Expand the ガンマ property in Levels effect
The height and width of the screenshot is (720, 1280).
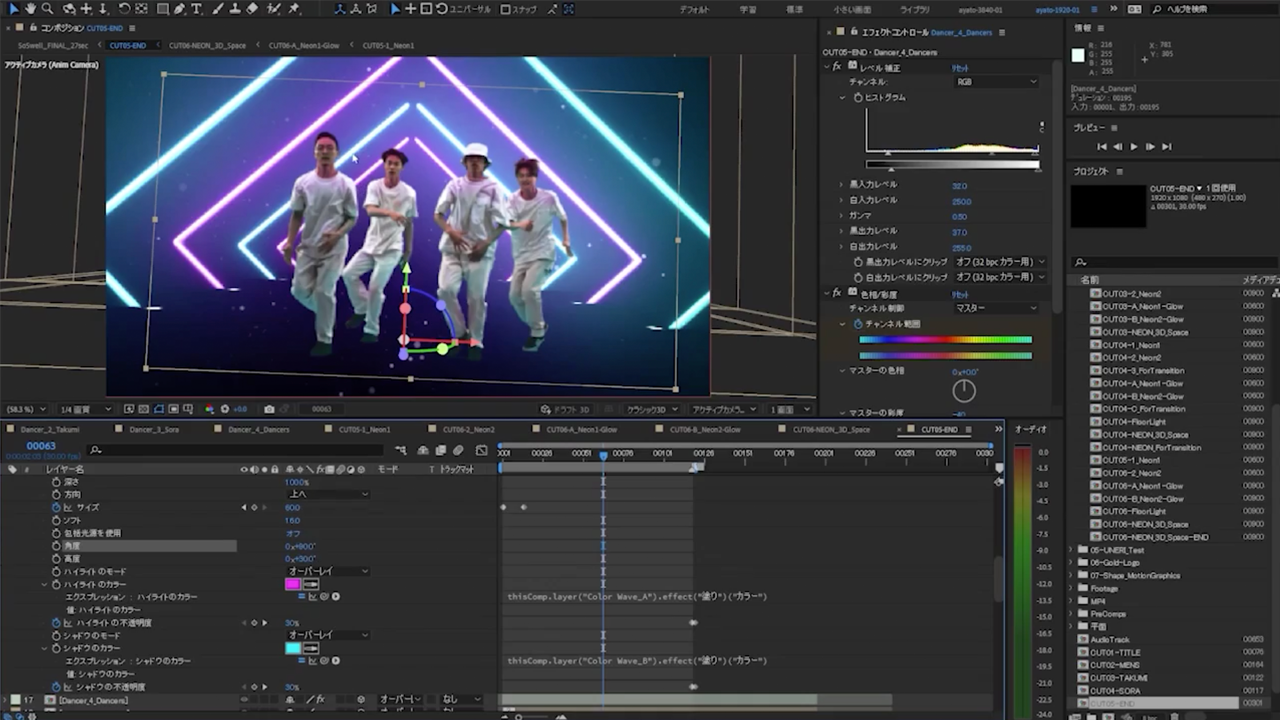point(841,216)
